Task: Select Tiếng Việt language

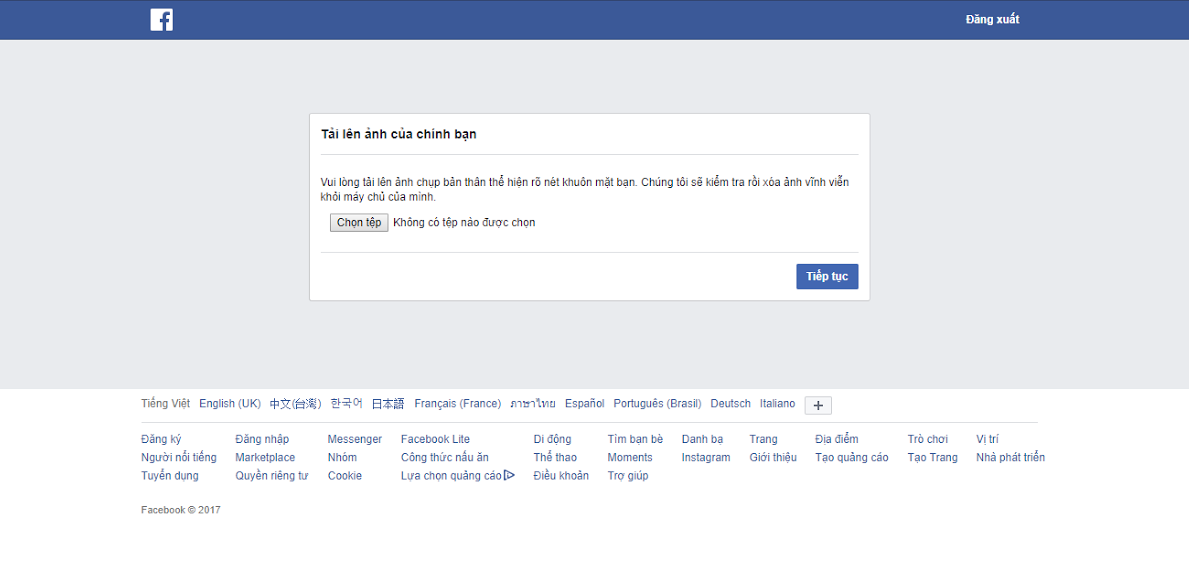Action: click(x=165, y=403)
